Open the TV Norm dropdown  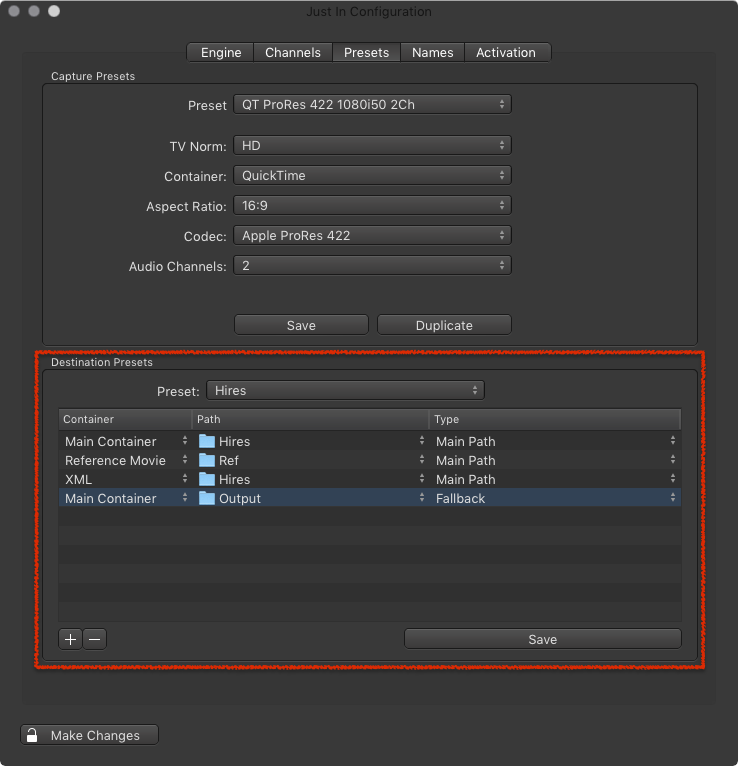click(x=372, y=146)
